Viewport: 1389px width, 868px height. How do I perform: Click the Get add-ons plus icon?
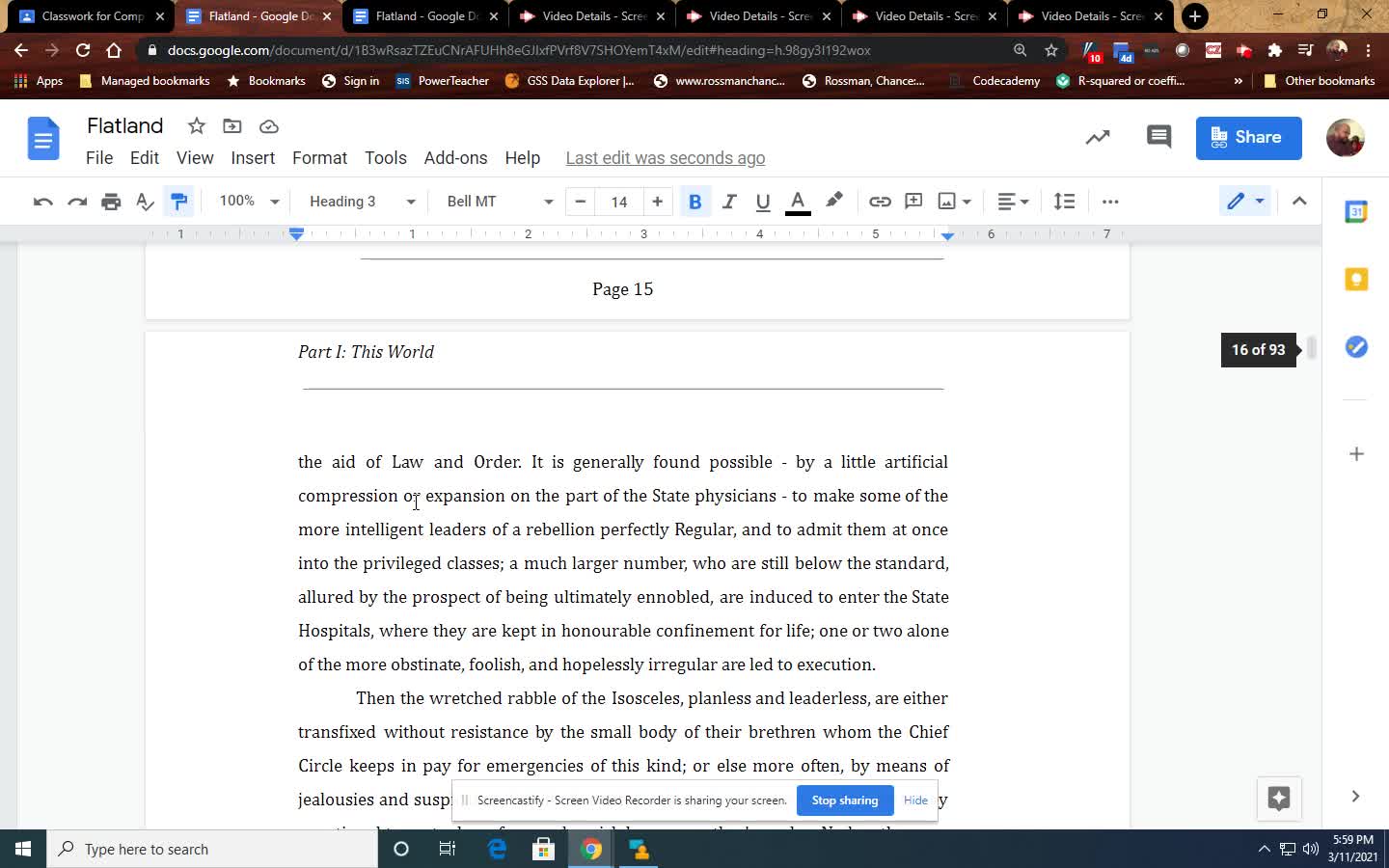click(1356, 453)
